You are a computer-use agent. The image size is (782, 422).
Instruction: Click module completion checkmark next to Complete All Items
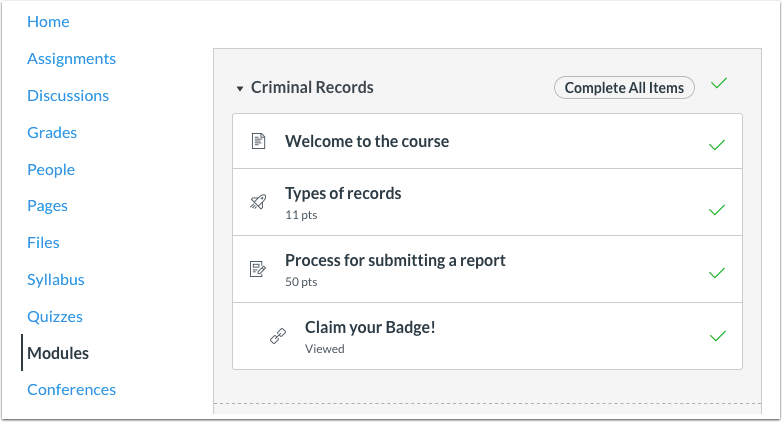[x=718, y=84]
